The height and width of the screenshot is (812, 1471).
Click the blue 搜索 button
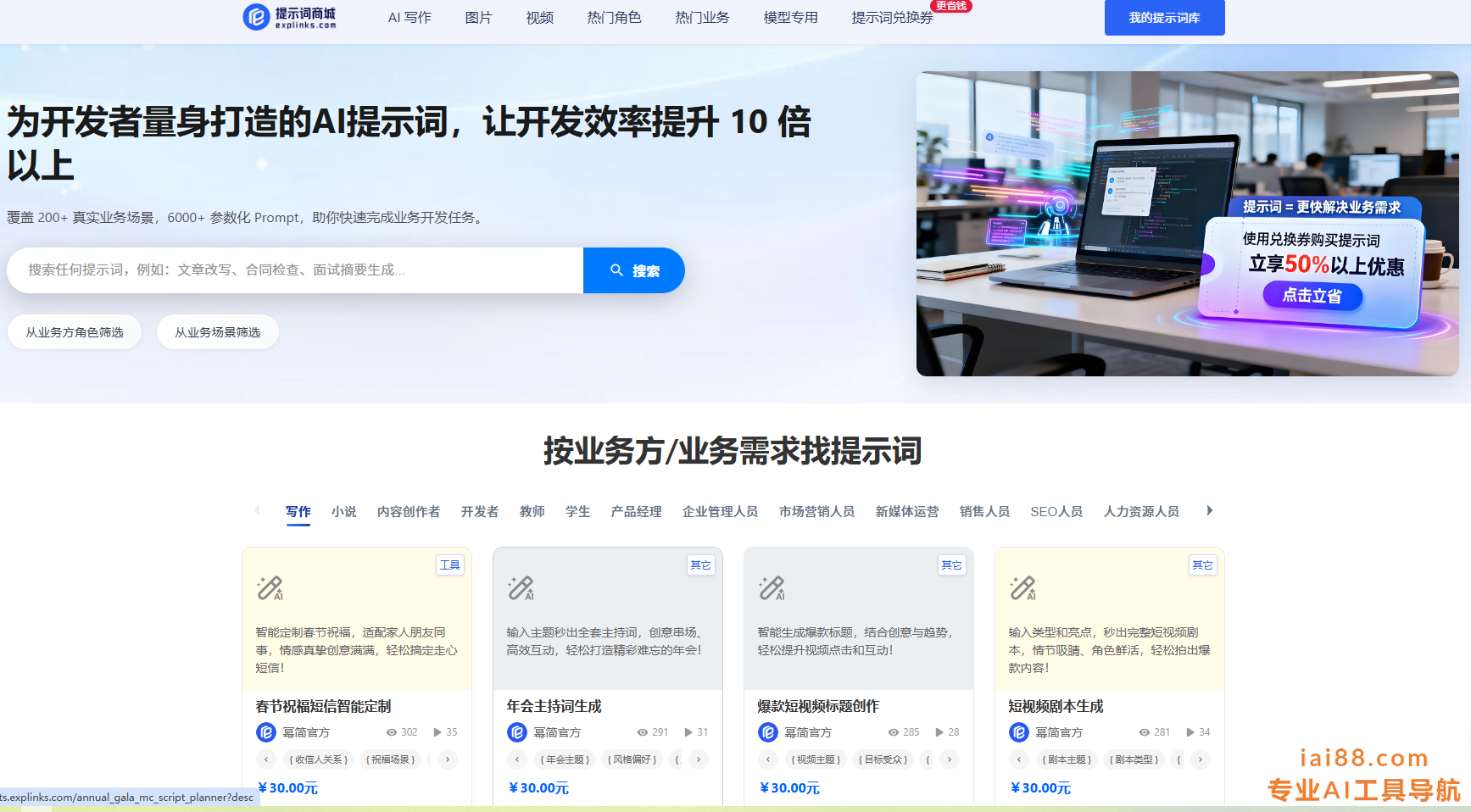(634, 270)
